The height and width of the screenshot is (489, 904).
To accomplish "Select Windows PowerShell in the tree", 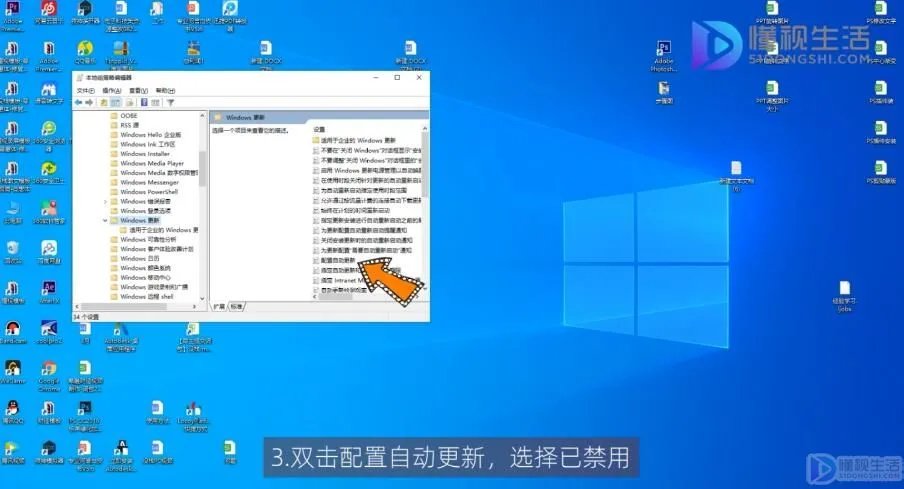I will click(x=144, y=192).
